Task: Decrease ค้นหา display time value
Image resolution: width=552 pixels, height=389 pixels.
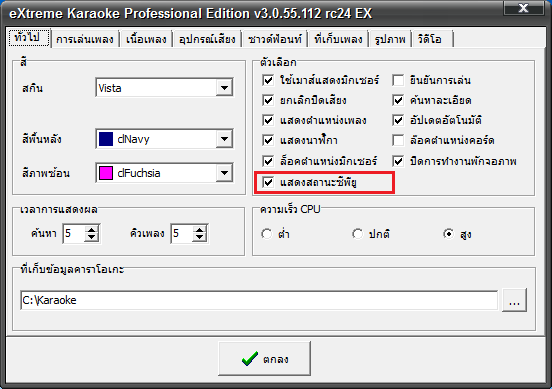Action: [x=92, y=238]
